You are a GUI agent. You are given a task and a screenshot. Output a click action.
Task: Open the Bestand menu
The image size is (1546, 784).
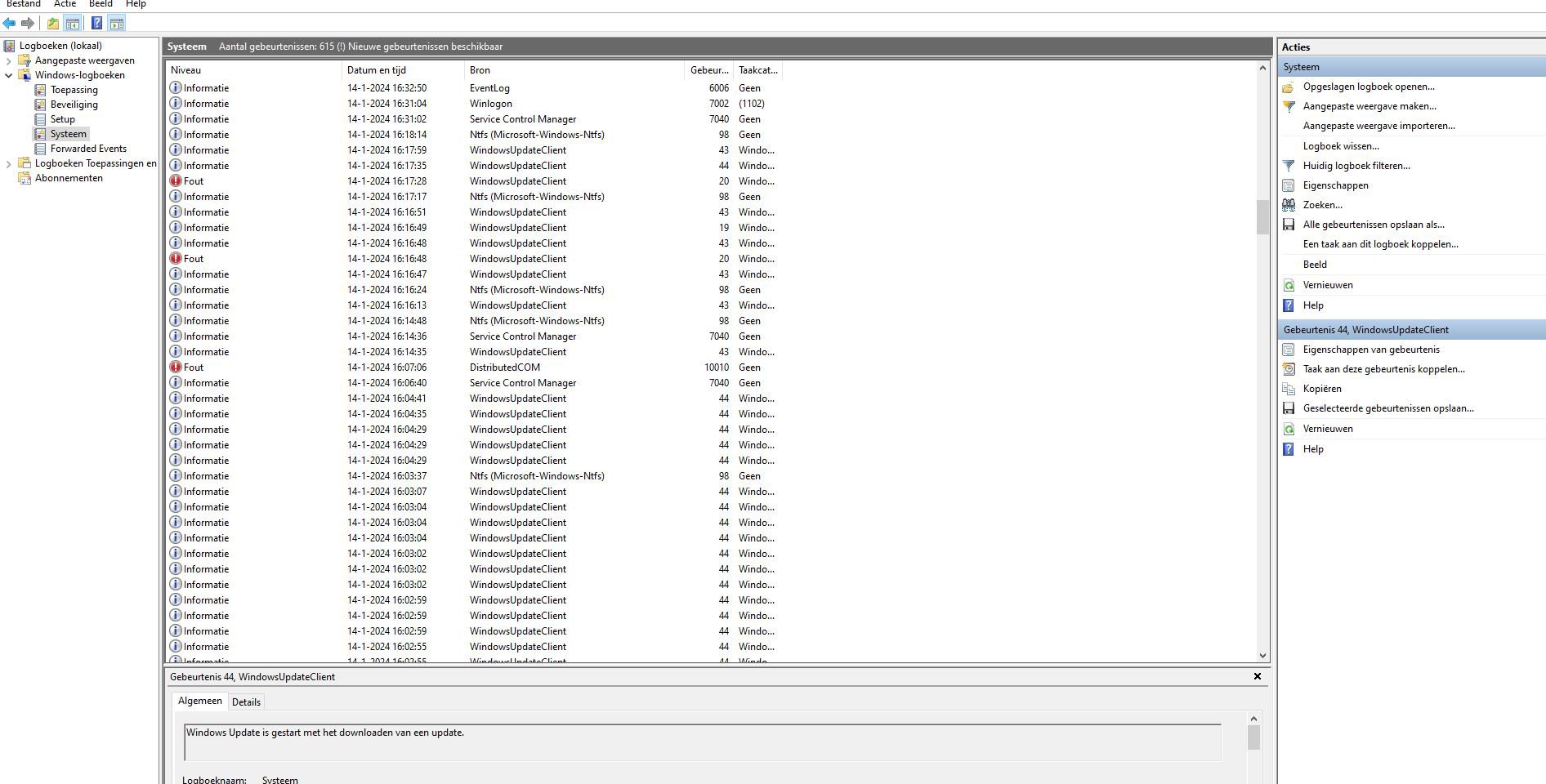click(23, 4)
